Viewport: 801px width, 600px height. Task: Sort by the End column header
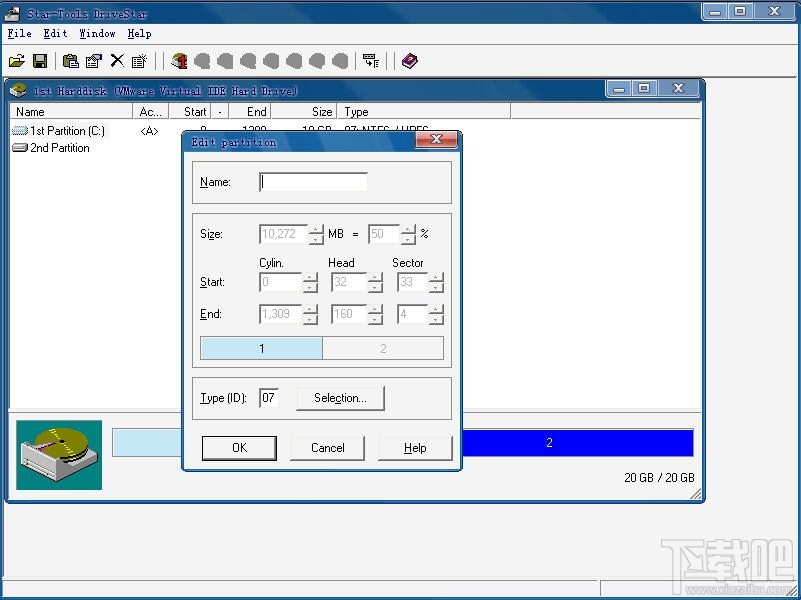250,111
